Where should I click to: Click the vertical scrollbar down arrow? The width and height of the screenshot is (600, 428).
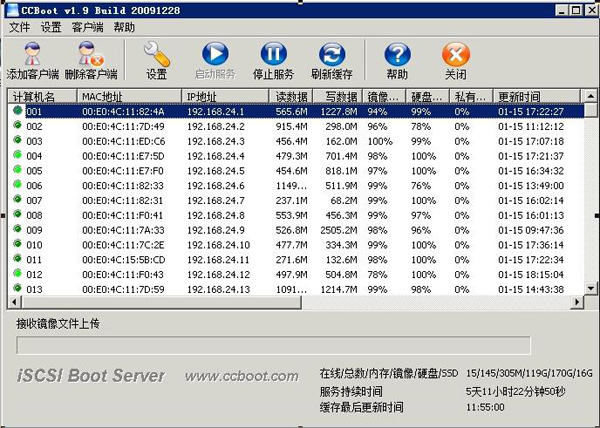point(590,288)
